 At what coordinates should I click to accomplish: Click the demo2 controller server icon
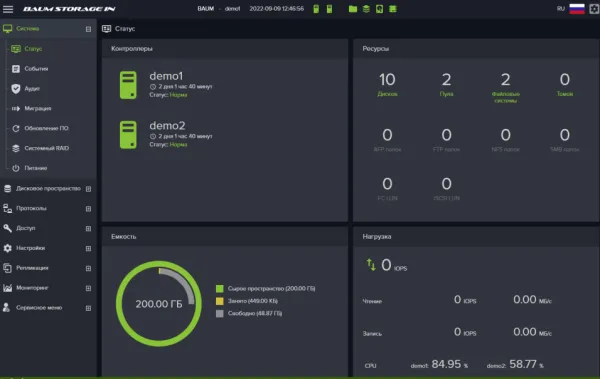click(x=128, y=135)
